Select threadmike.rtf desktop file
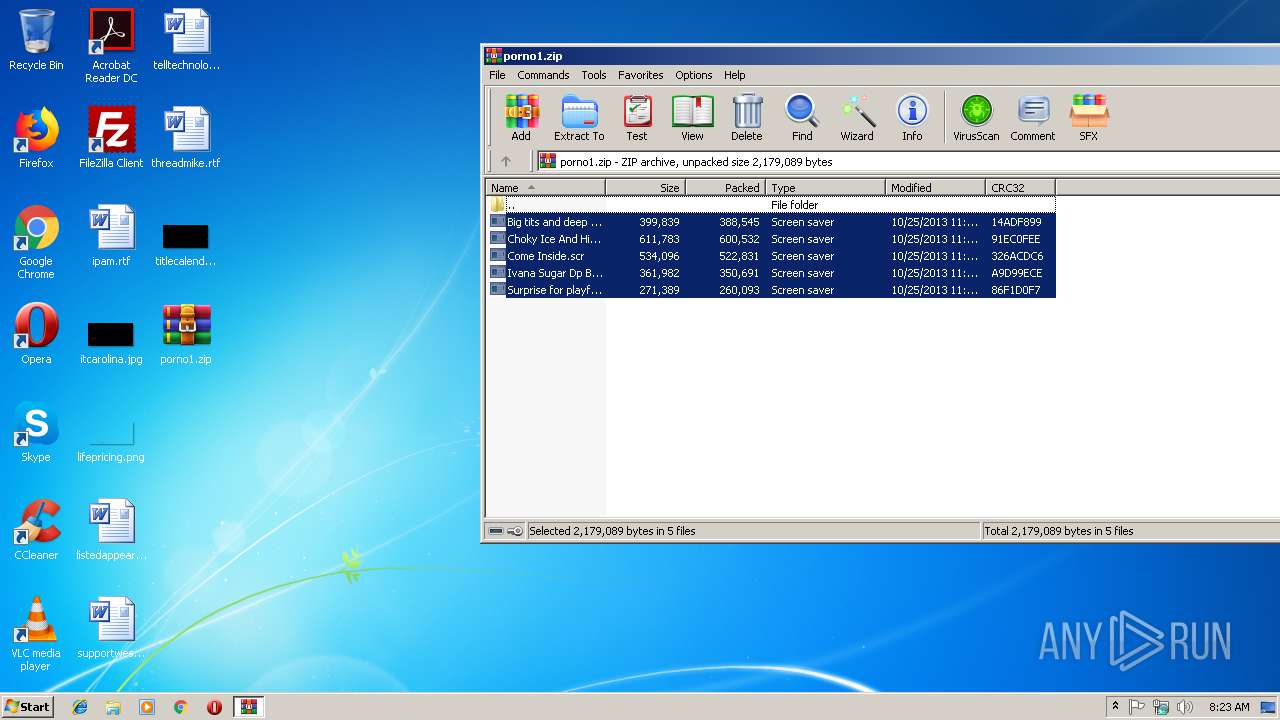Viewport: 1280px width, 720px height. [x=186, y=138]
